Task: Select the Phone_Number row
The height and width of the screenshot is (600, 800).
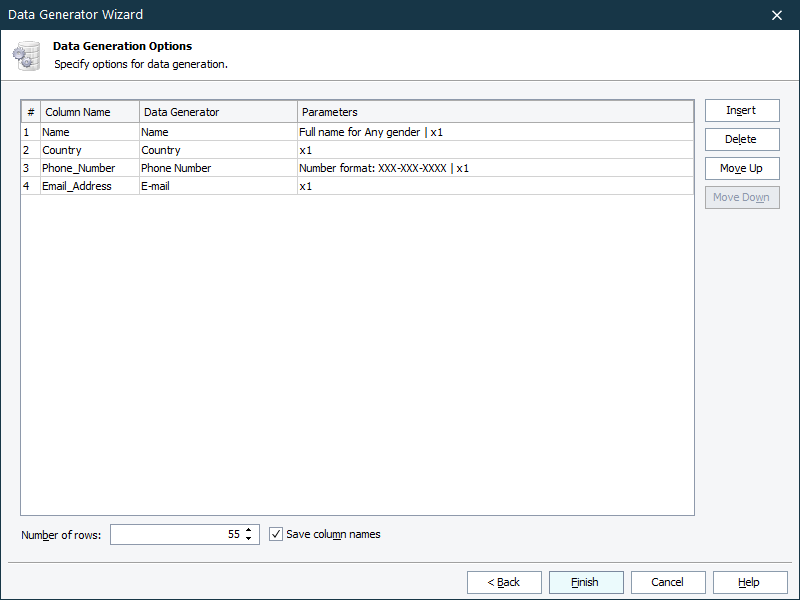Action: click(x=80, y=168)
